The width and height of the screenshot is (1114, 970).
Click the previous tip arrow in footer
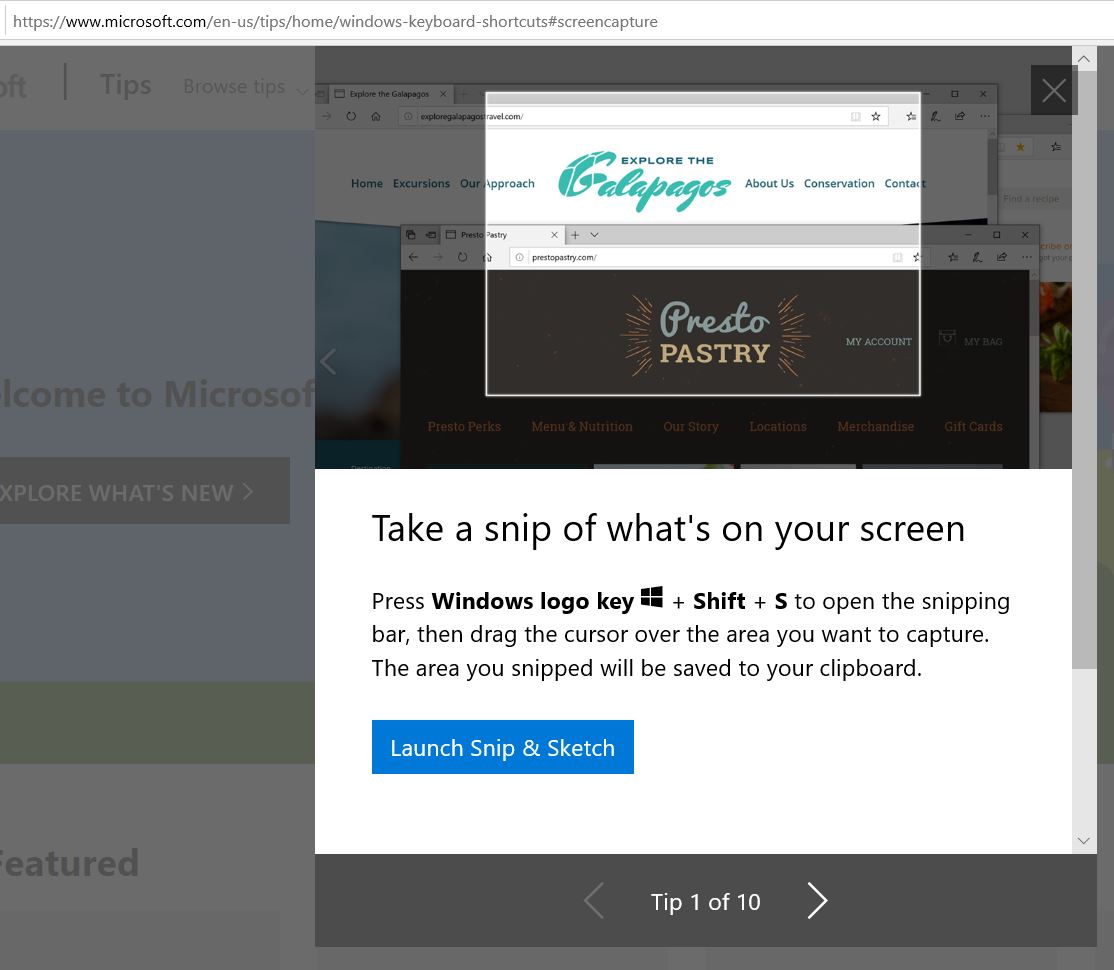pyautogui.click(x=594, y=901)
